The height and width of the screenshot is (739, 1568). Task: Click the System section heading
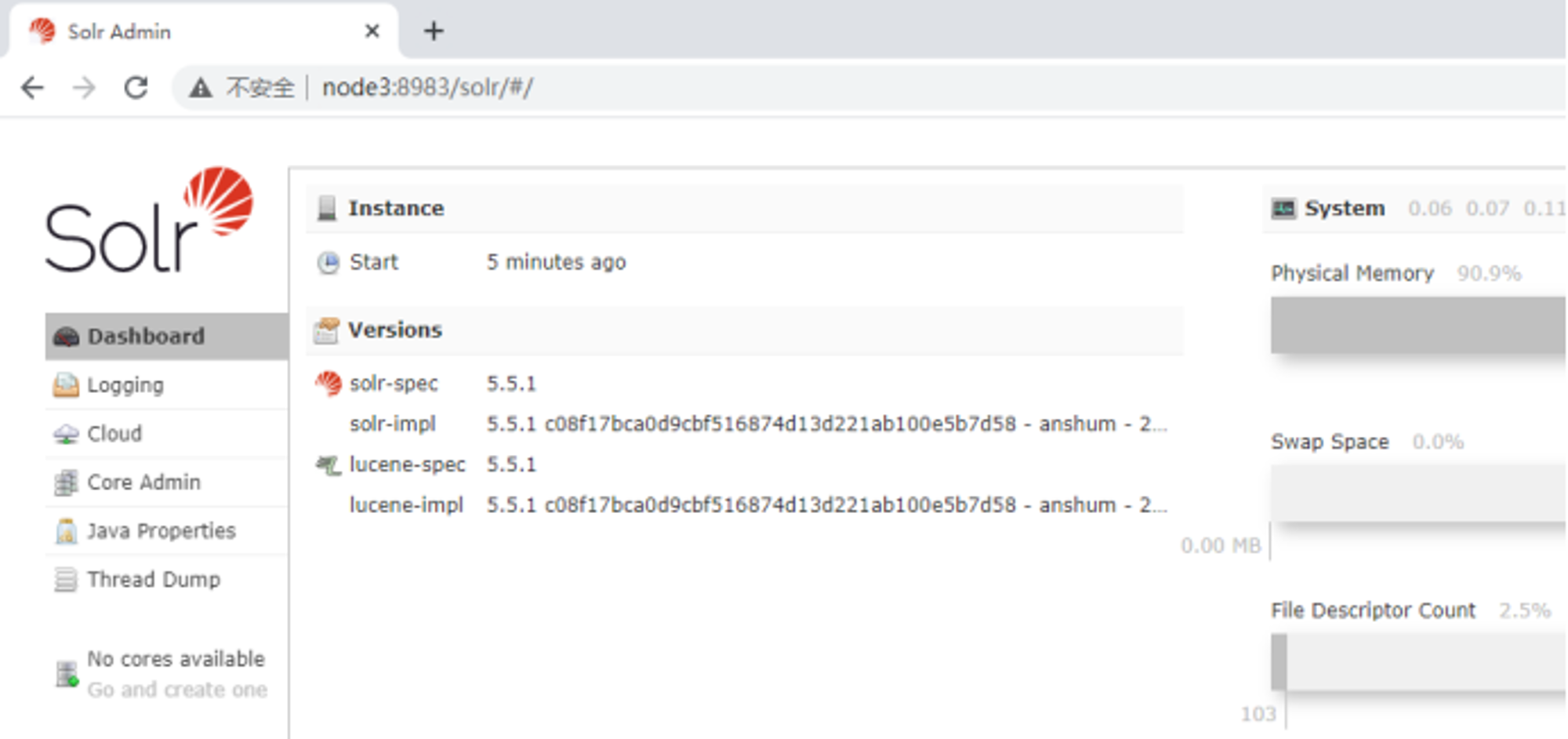(x=1345, y=209)
